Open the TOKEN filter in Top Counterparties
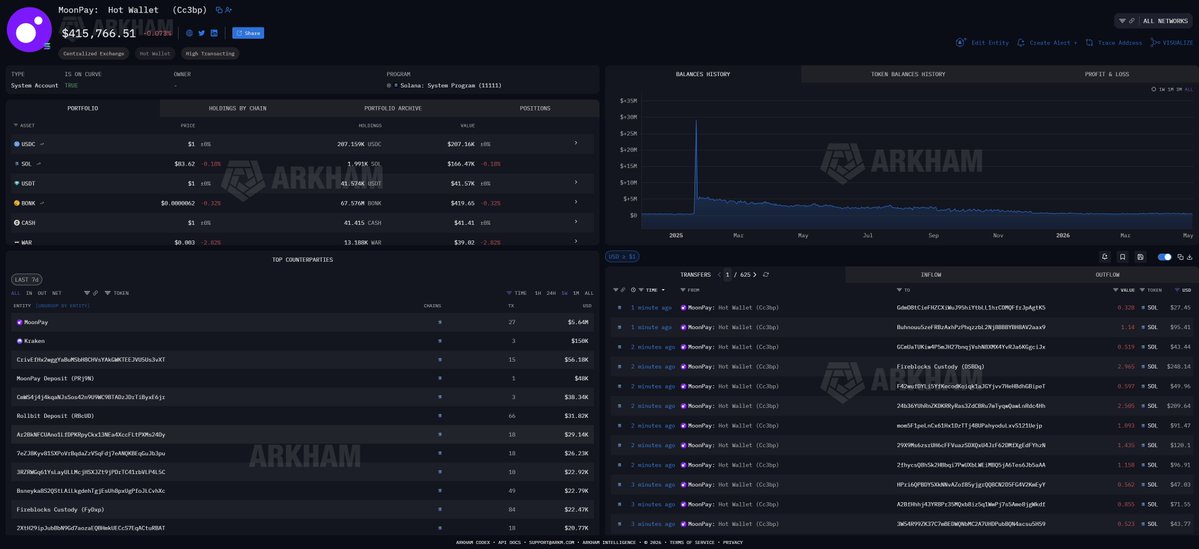 click(116, 293)
